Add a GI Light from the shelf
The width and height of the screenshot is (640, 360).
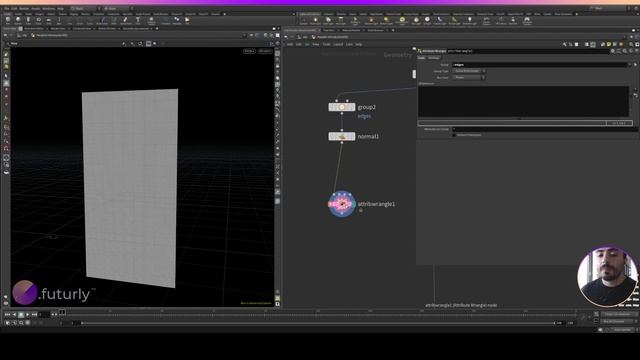tap(427, 20)
